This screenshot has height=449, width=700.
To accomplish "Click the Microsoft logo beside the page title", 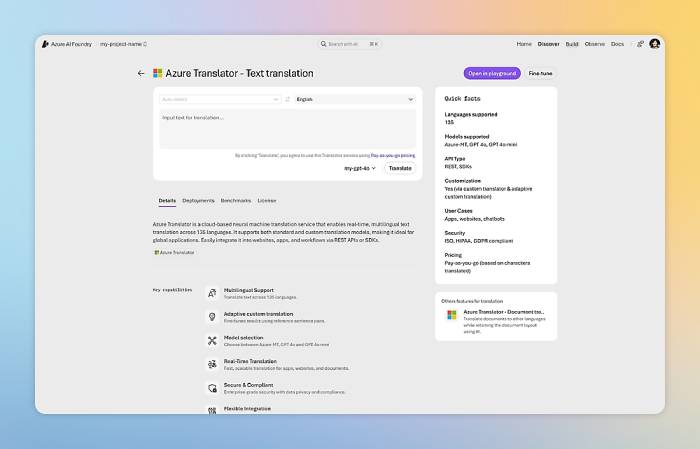I will [158, 73].
